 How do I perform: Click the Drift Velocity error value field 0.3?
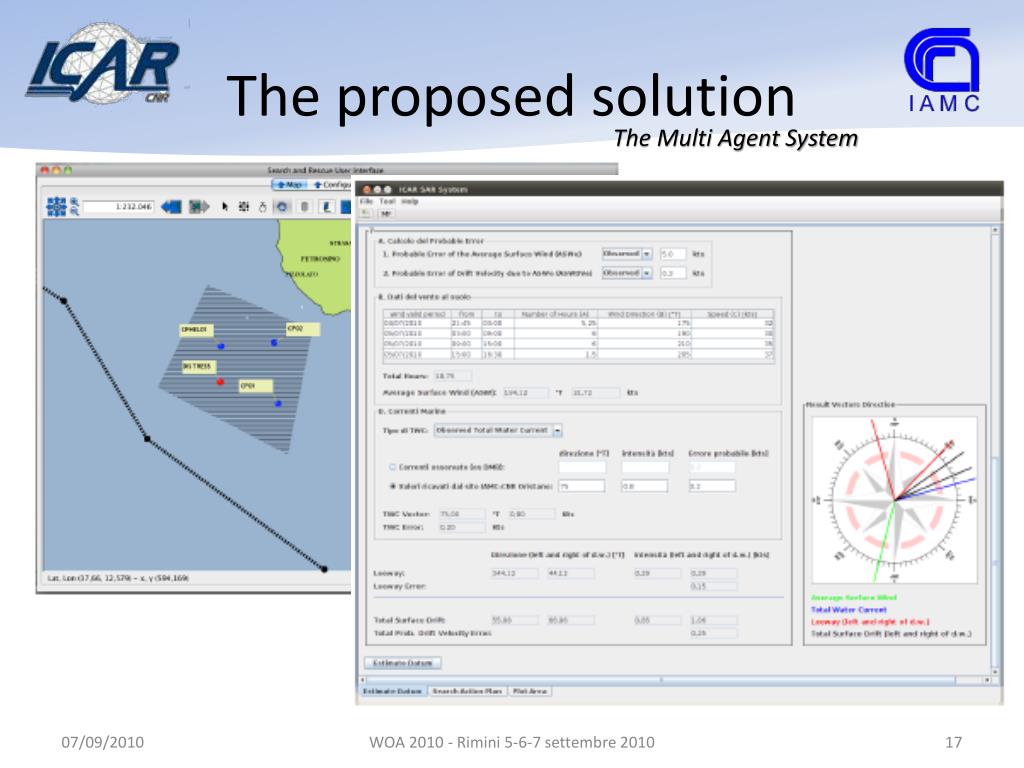(x=673, y=273)
